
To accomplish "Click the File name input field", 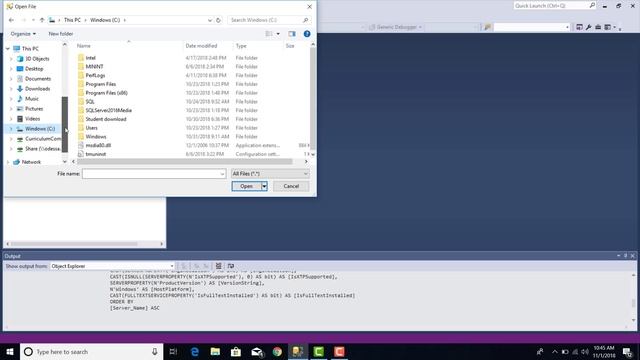I will (151, 174).
